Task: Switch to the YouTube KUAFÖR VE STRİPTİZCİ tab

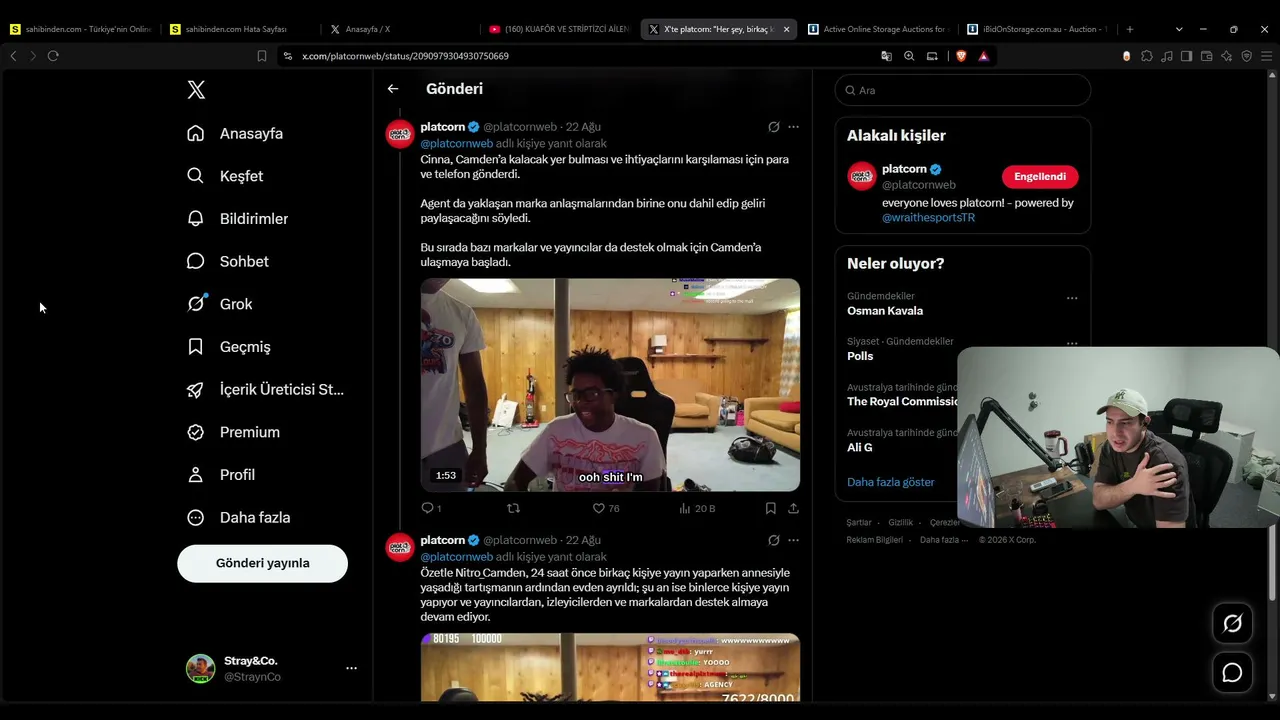Action: point(560,29)
